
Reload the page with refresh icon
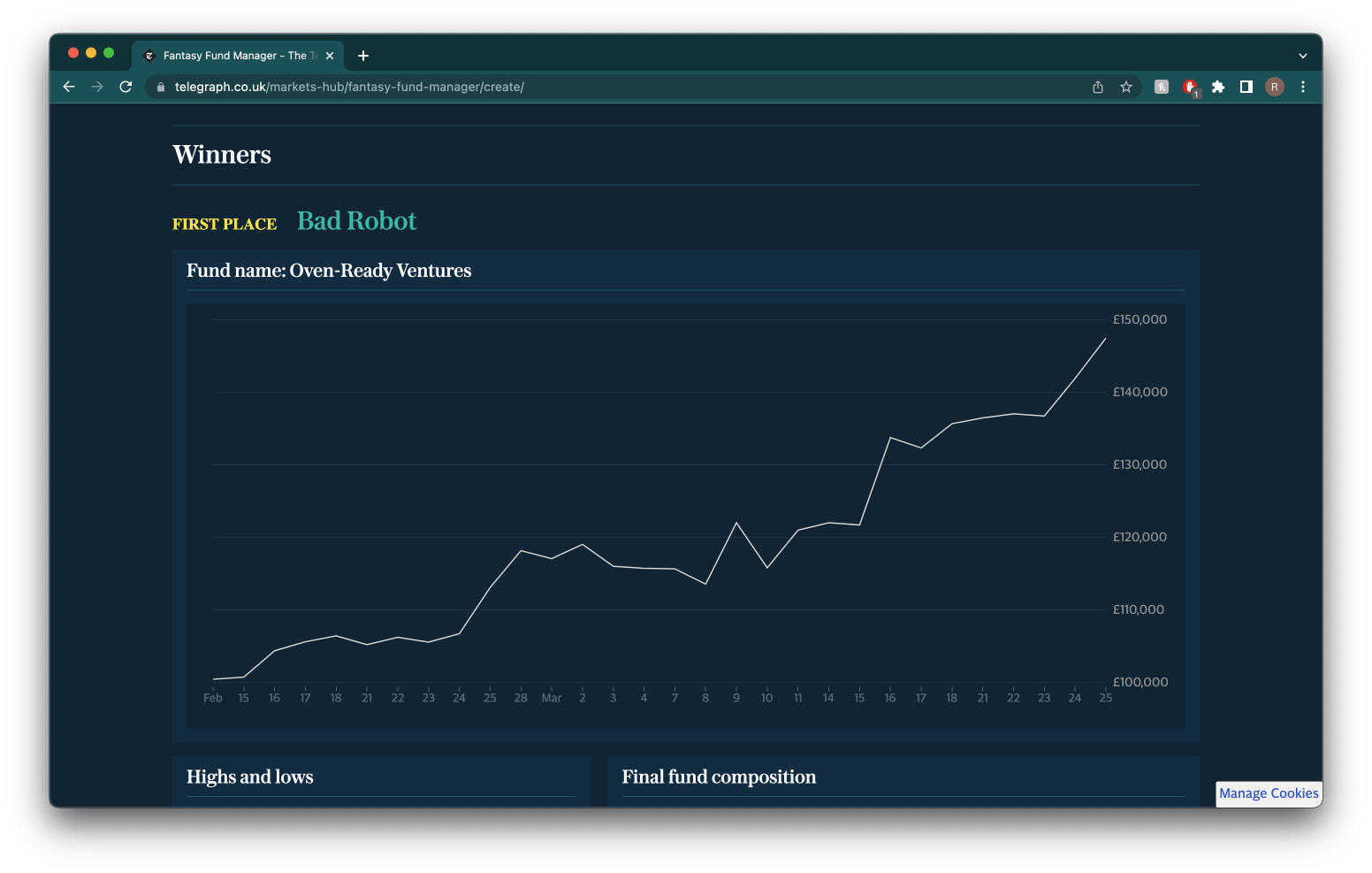point(125,87)
